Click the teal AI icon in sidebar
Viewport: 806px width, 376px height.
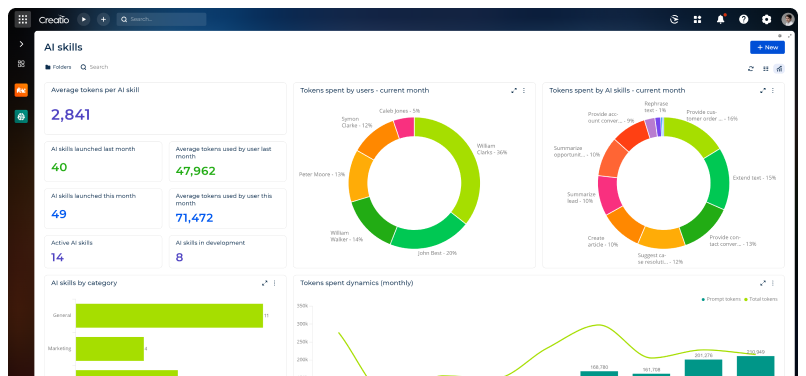[x=21, y=117]
